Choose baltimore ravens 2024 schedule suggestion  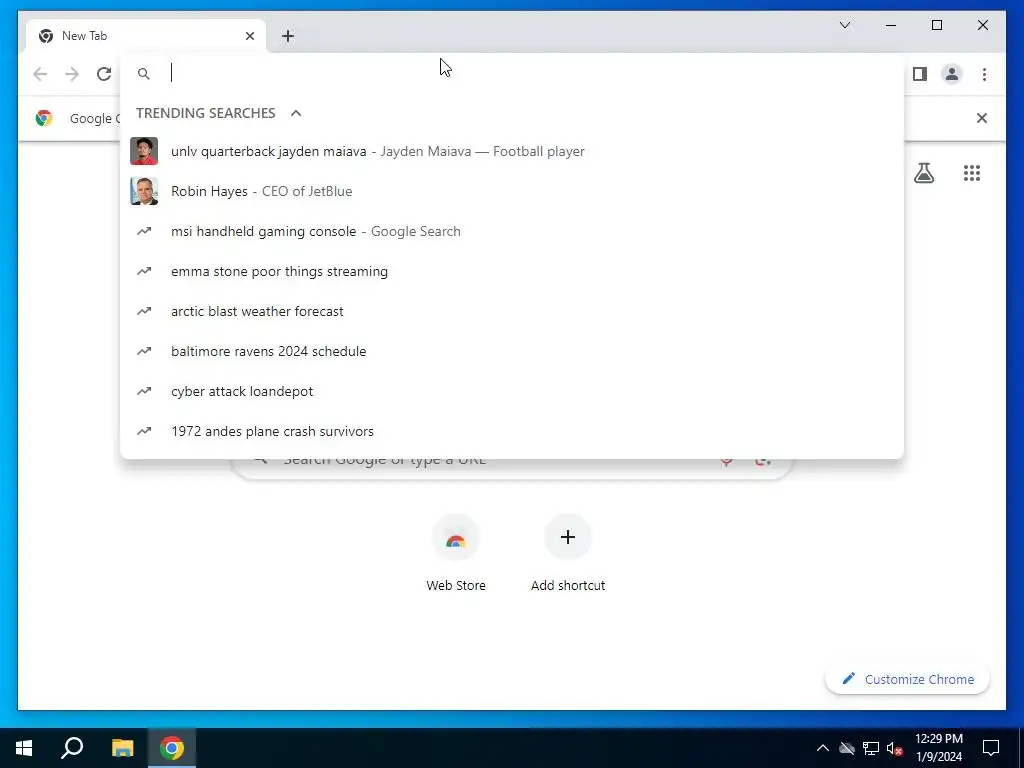coord(512,351)
